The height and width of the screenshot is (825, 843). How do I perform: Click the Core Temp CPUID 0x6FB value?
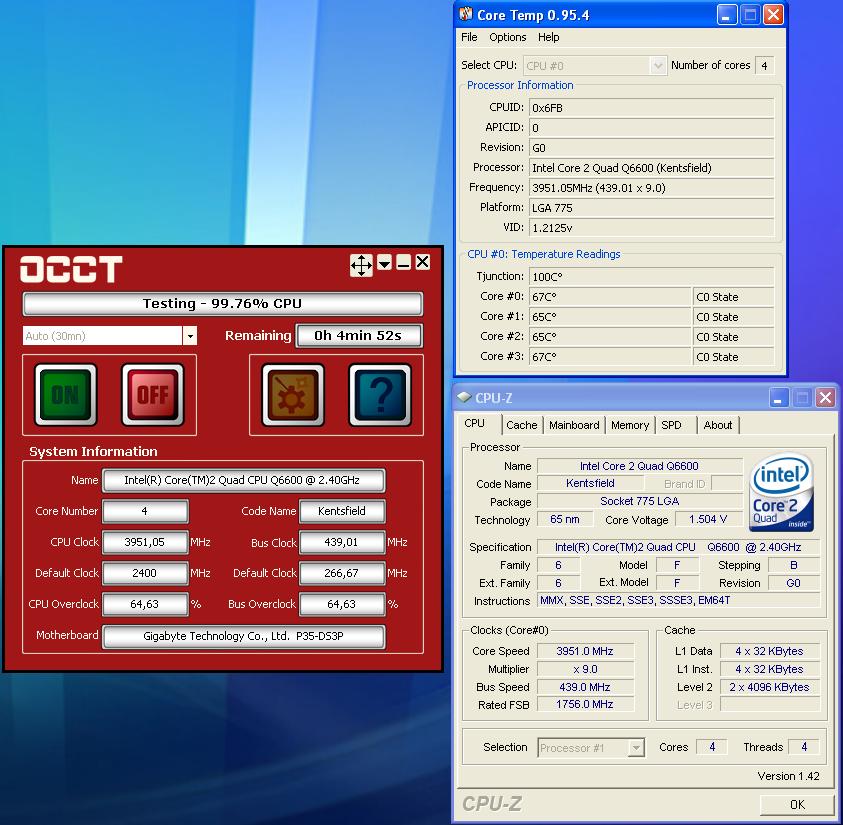click(652, 108)
